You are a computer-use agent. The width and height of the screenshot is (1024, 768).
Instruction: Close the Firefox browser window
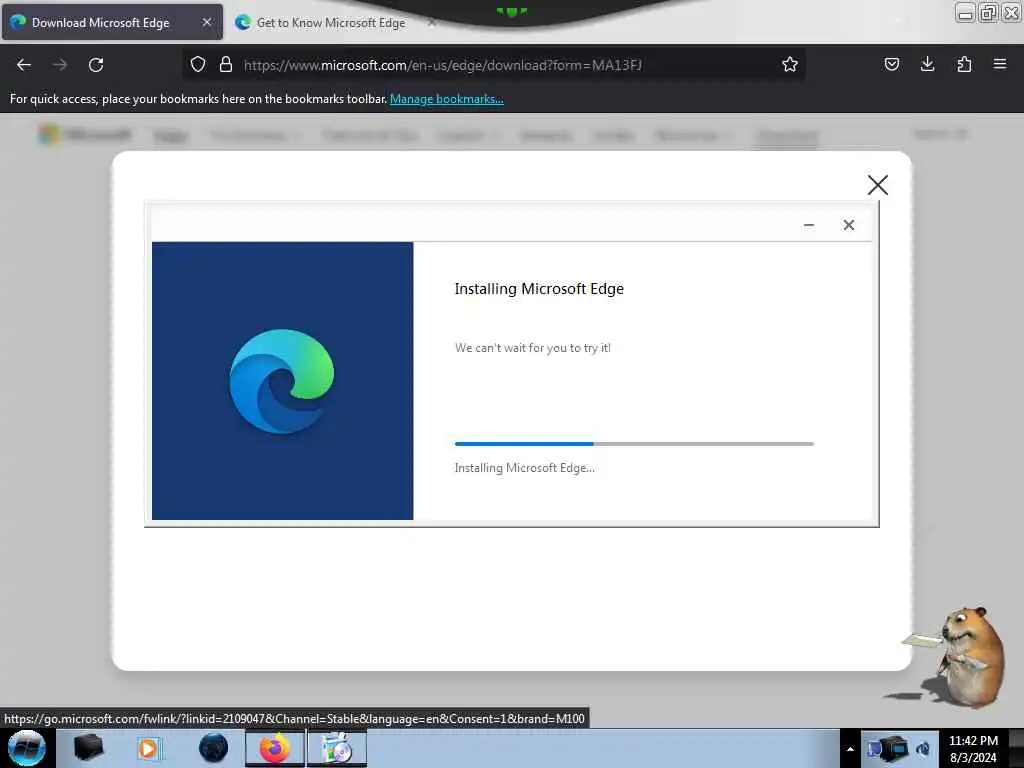coord(1011,12)
